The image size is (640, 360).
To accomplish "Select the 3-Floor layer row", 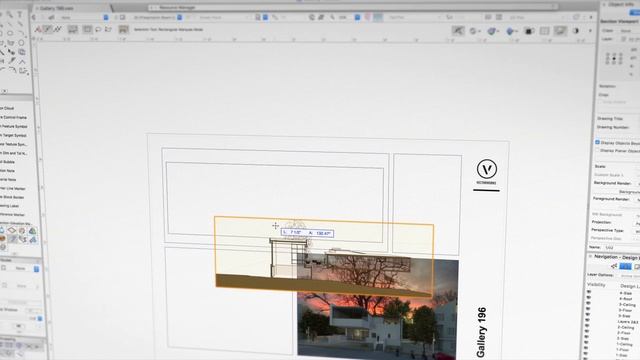I will pyautogui.click(x=625, y=311).
